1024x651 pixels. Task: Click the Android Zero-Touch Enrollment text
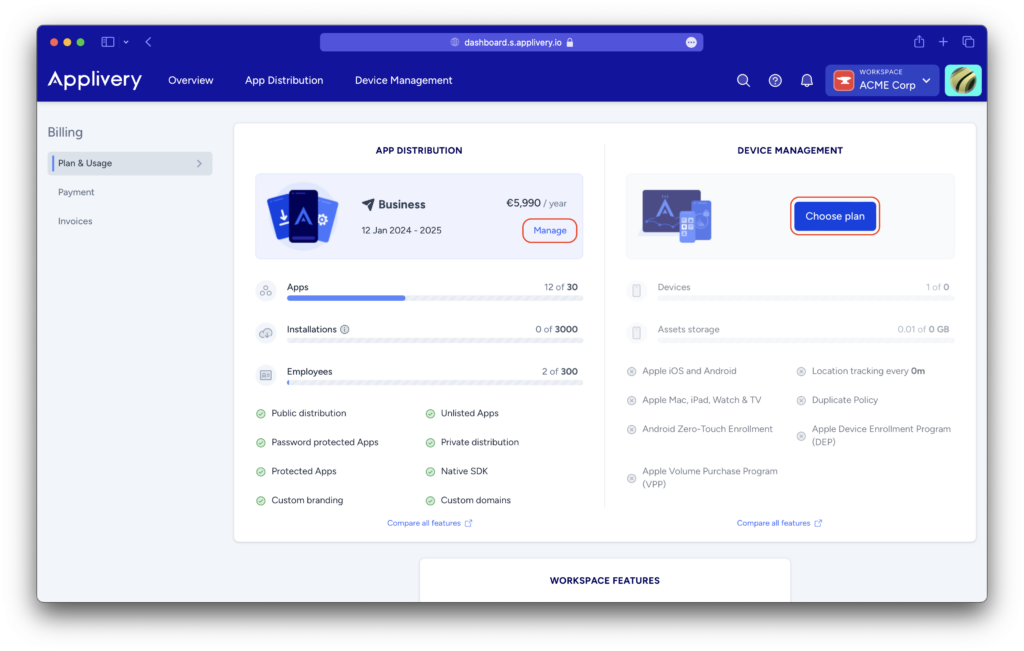pyautogui.click(x=707, y=429)
